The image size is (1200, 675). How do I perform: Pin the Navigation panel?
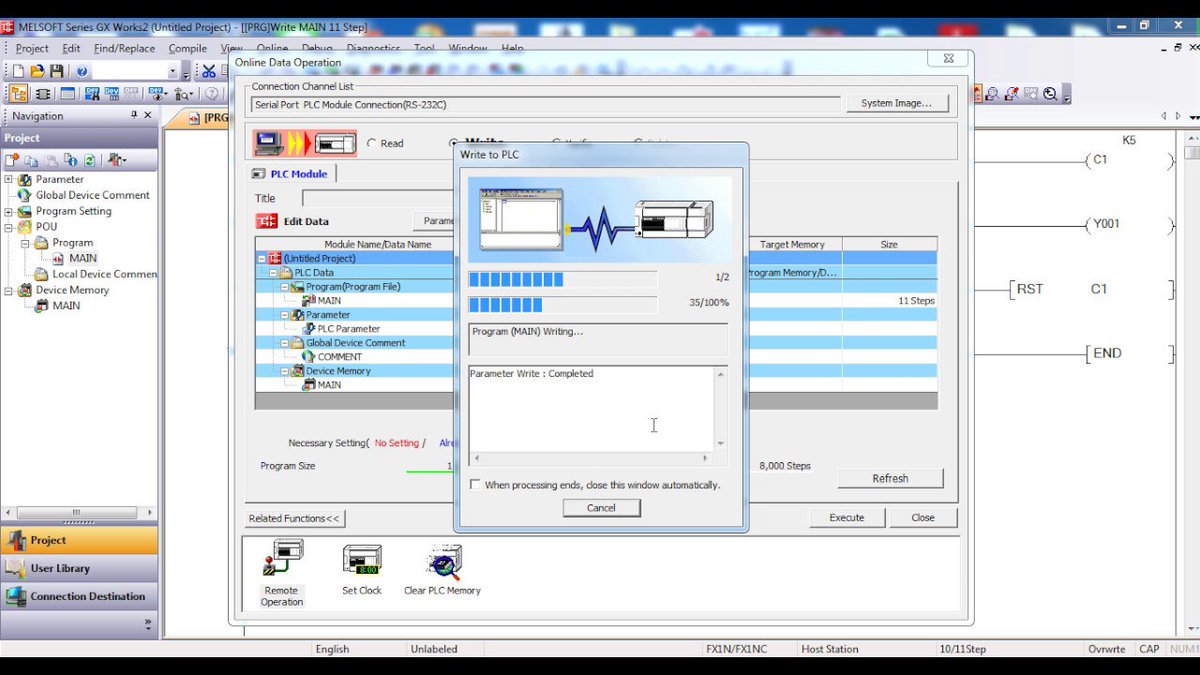pyautogui.click(x=135, y=115)
